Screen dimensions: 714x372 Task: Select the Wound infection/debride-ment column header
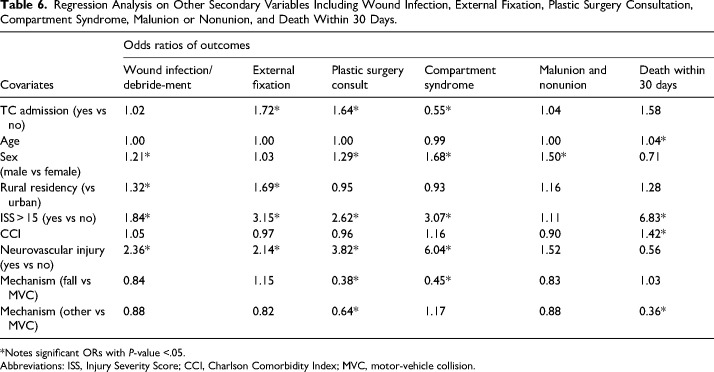click(168, 77)
